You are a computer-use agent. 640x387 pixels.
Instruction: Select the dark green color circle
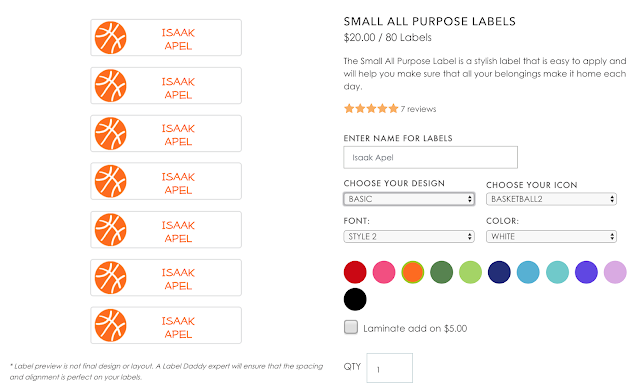[x=442, y=272]
